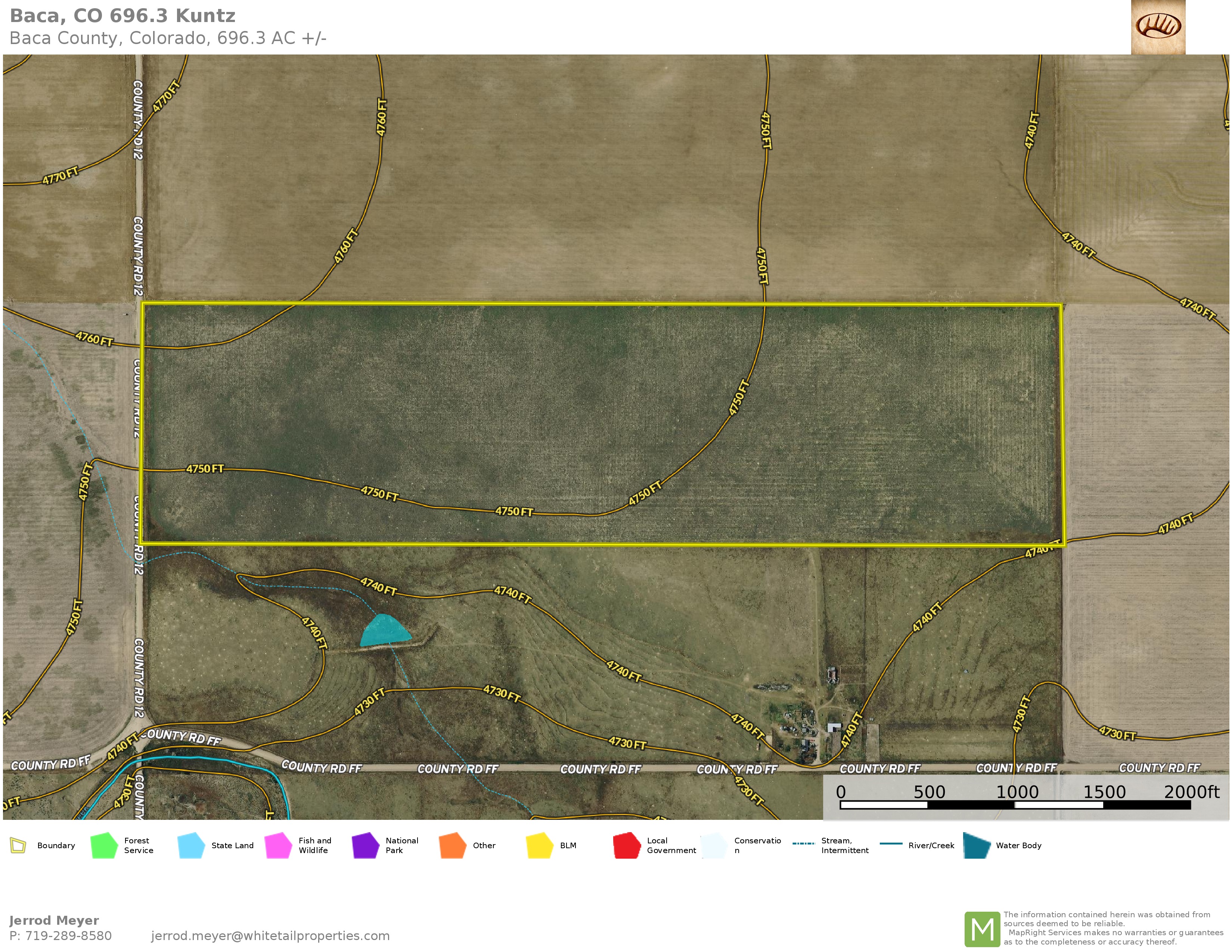The image size is (1232, 952).
Task: Click the 4770 FT contour label
Action: (60, 176)
